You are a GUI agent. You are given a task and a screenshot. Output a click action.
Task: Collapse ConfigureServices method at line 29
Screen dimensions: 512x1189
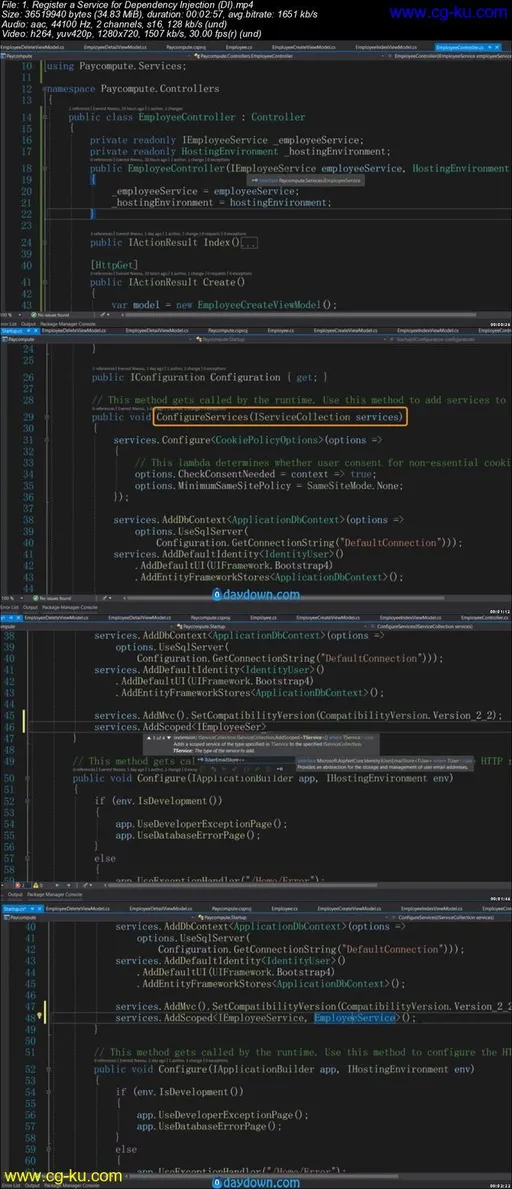point(49,417)
